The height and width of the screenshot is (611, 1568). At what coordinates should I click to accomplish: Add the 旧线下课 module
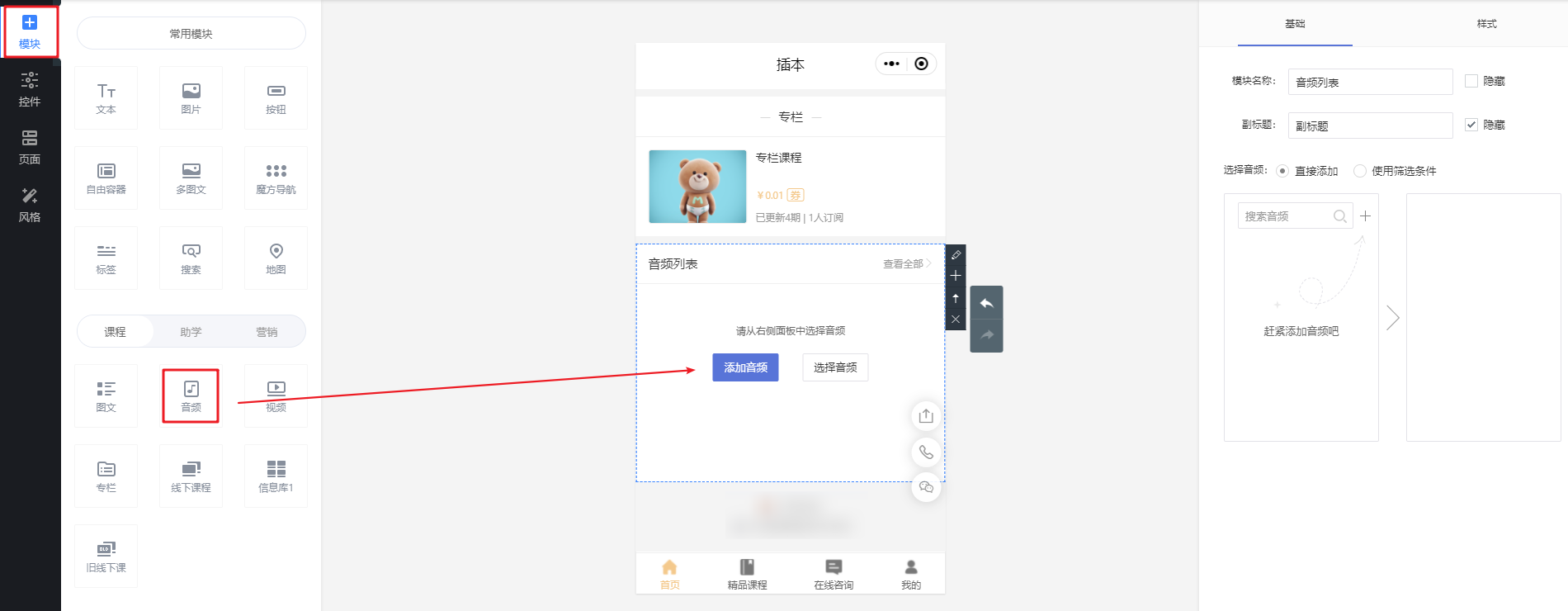106,557
